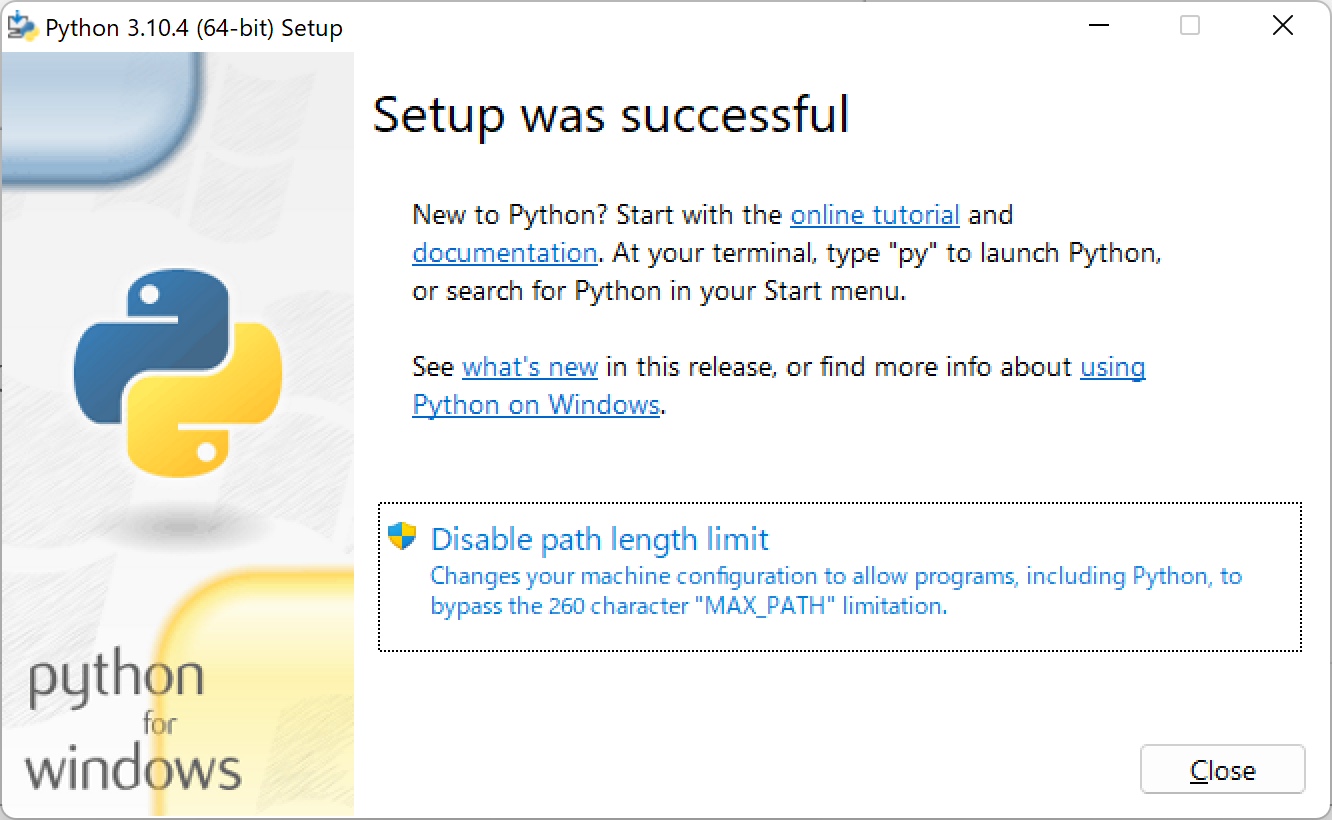This screenshot has width=1332, height=820.
Task: Click the Close button to finish setup
Action: coord(1222,769)
